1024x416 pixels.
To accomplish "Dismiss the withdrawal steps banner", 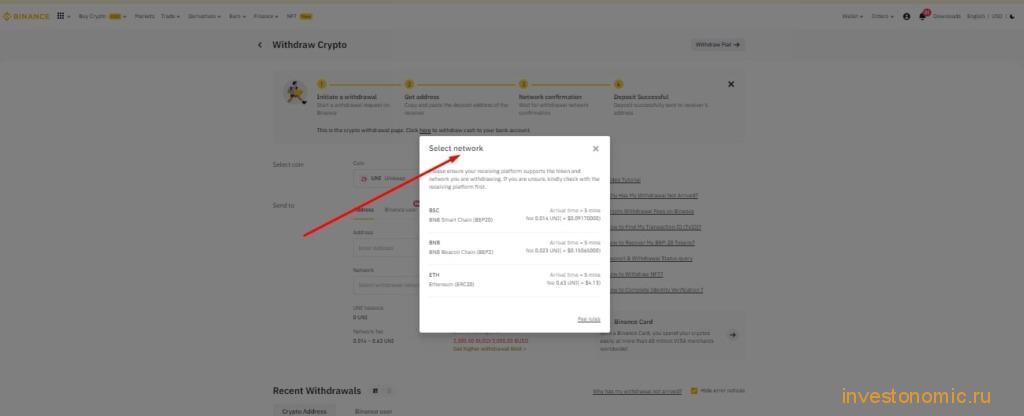I will tap(731, 84).
